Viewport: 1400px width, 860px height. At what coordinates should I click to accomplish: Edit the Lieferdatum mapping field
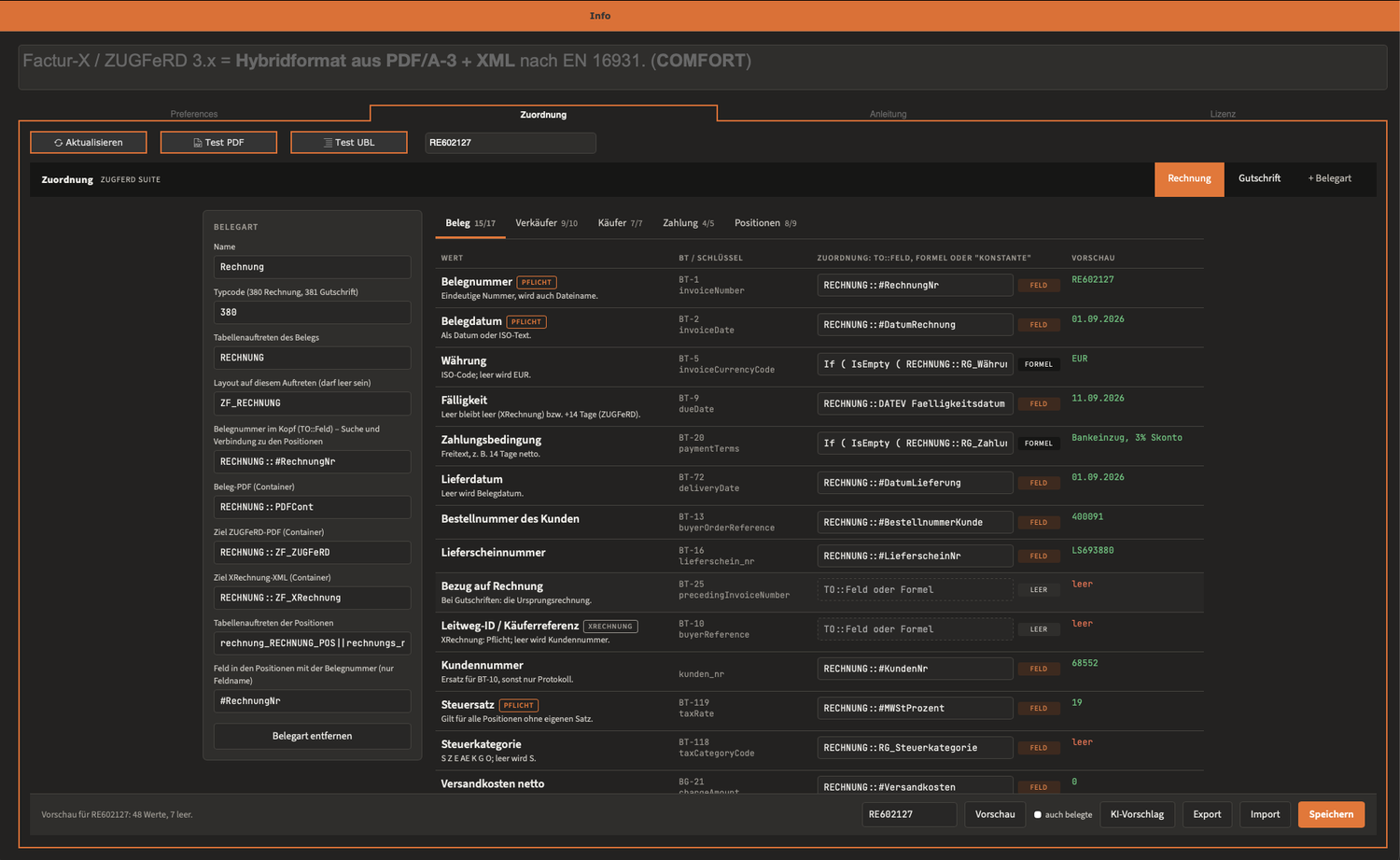click(915, 483)
